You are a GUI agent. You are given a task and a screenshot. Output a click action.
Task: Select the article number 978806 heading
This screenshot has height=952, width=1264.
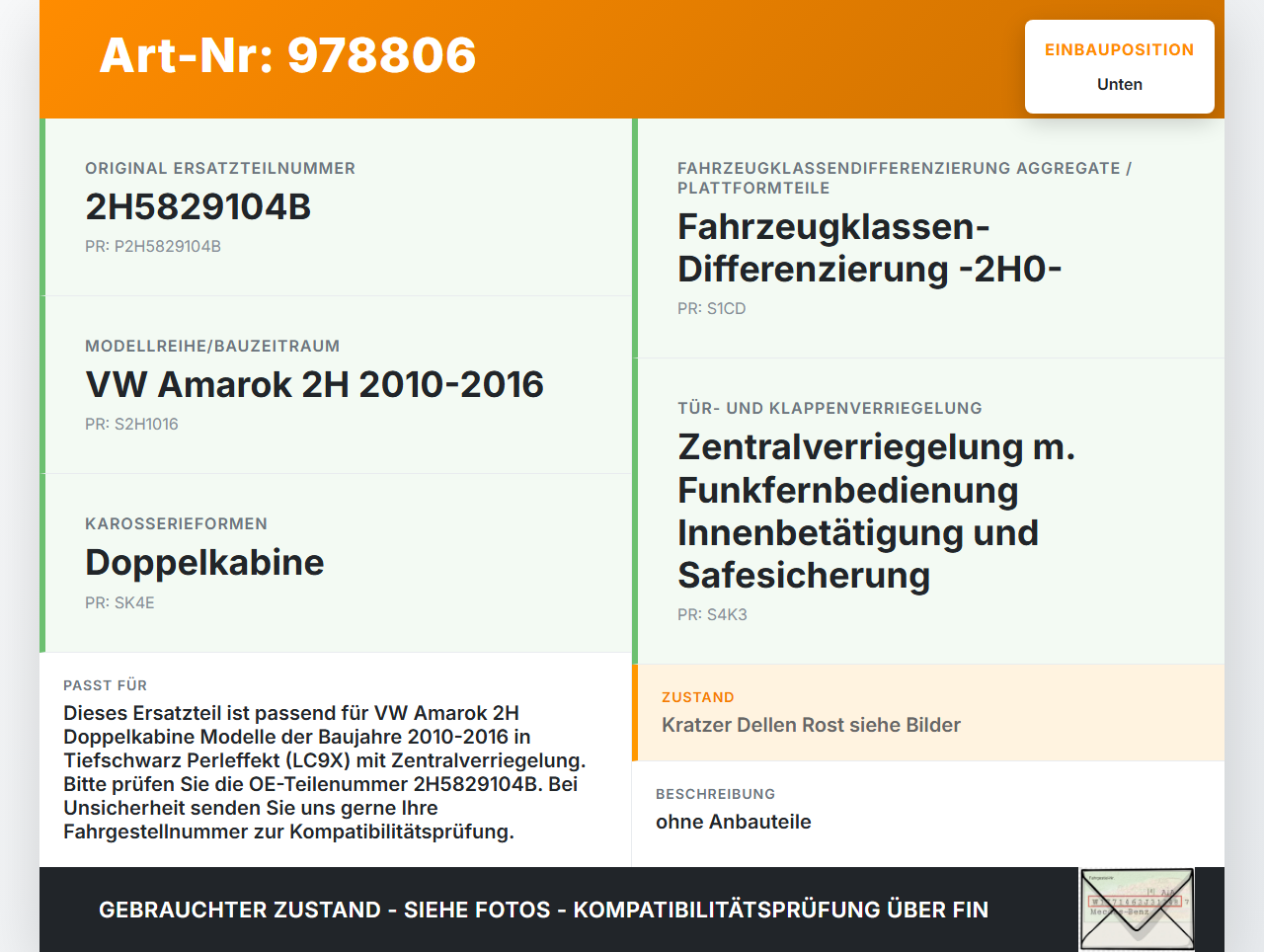tap(286, 56)
